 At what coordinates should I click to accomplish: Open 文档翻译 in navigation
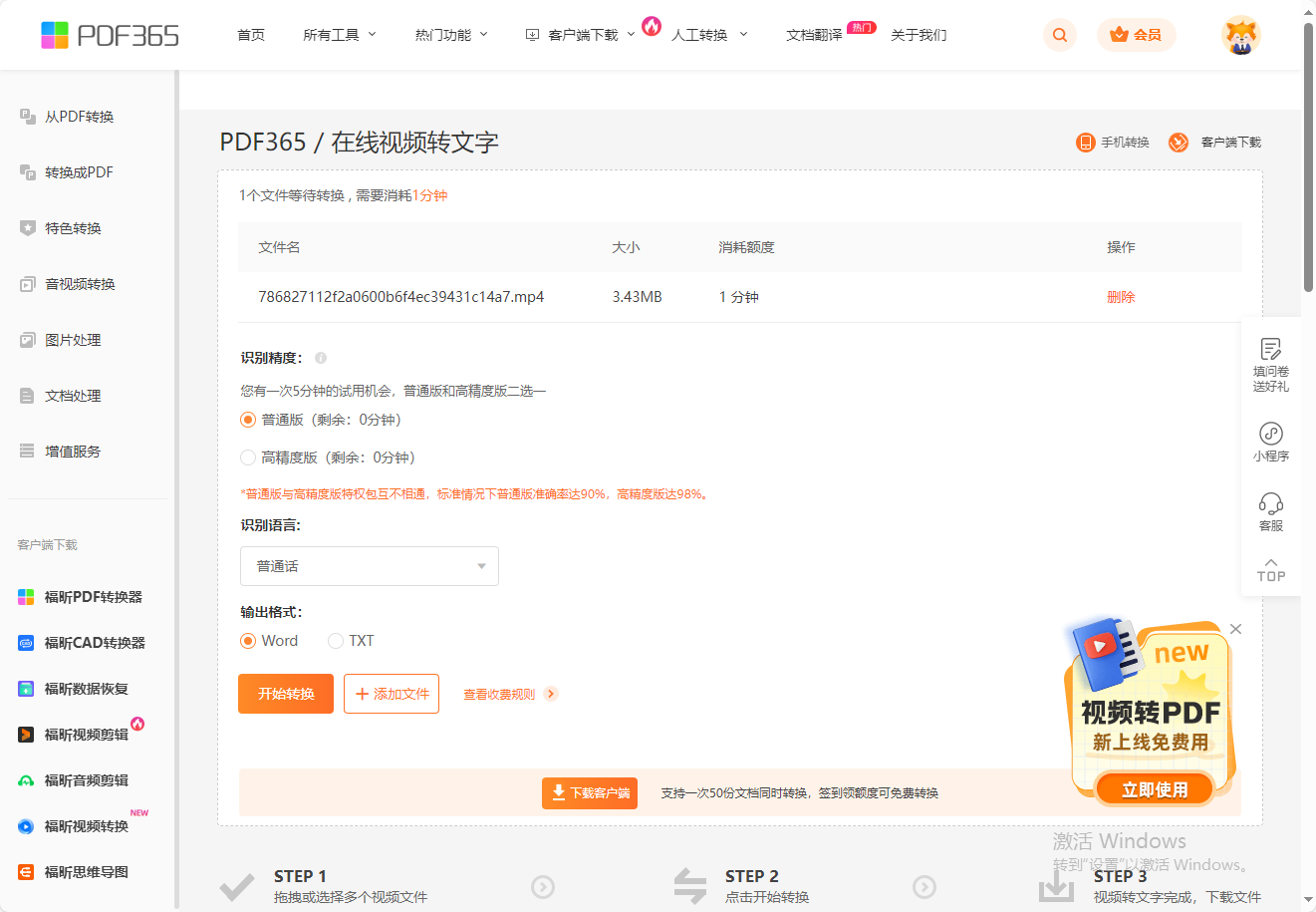814,35
